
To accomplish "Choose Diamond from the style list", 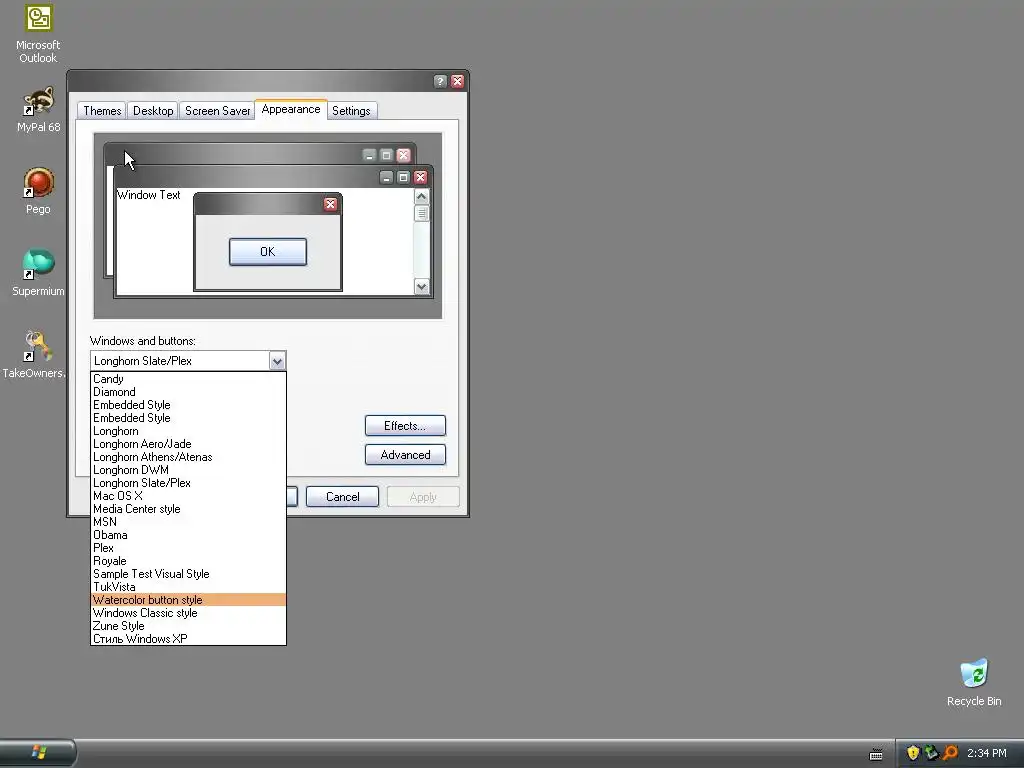I will (188, 392).
